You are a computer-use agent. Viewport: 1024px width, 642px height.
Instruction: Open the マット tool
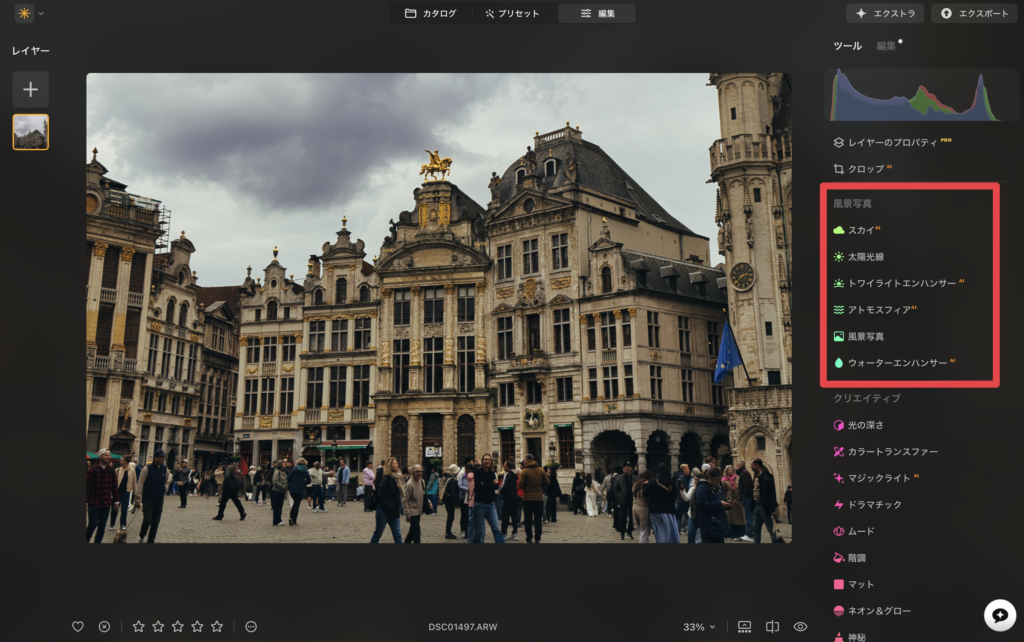[x=854, y=584]
